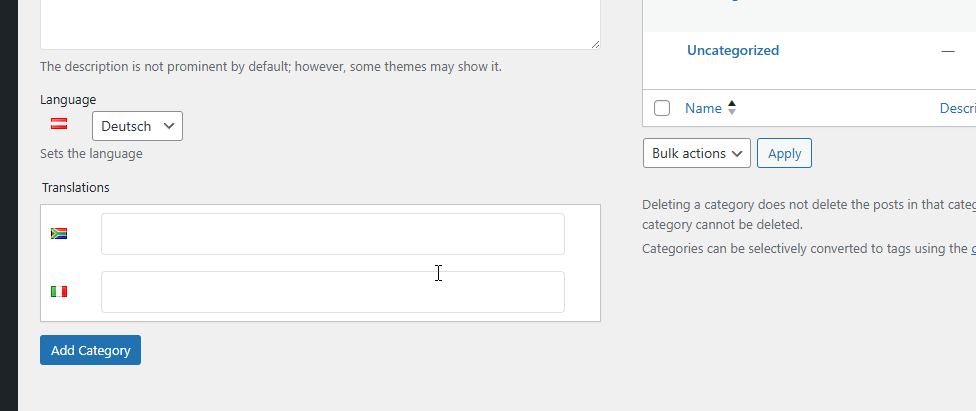Image resolution: width=976 pixels, height=411 pixels.
Task: Open the category-to-tag converter link
Action: (x=972, y=248)
